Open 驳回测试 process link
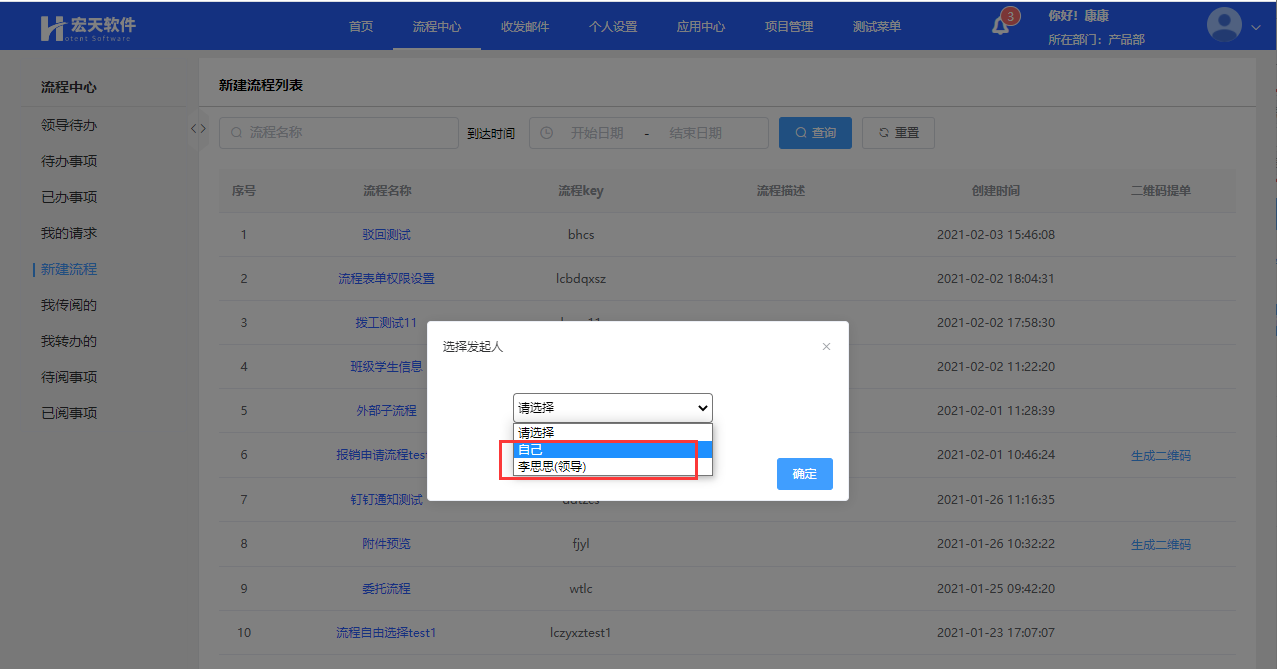 tap(386, 235)
